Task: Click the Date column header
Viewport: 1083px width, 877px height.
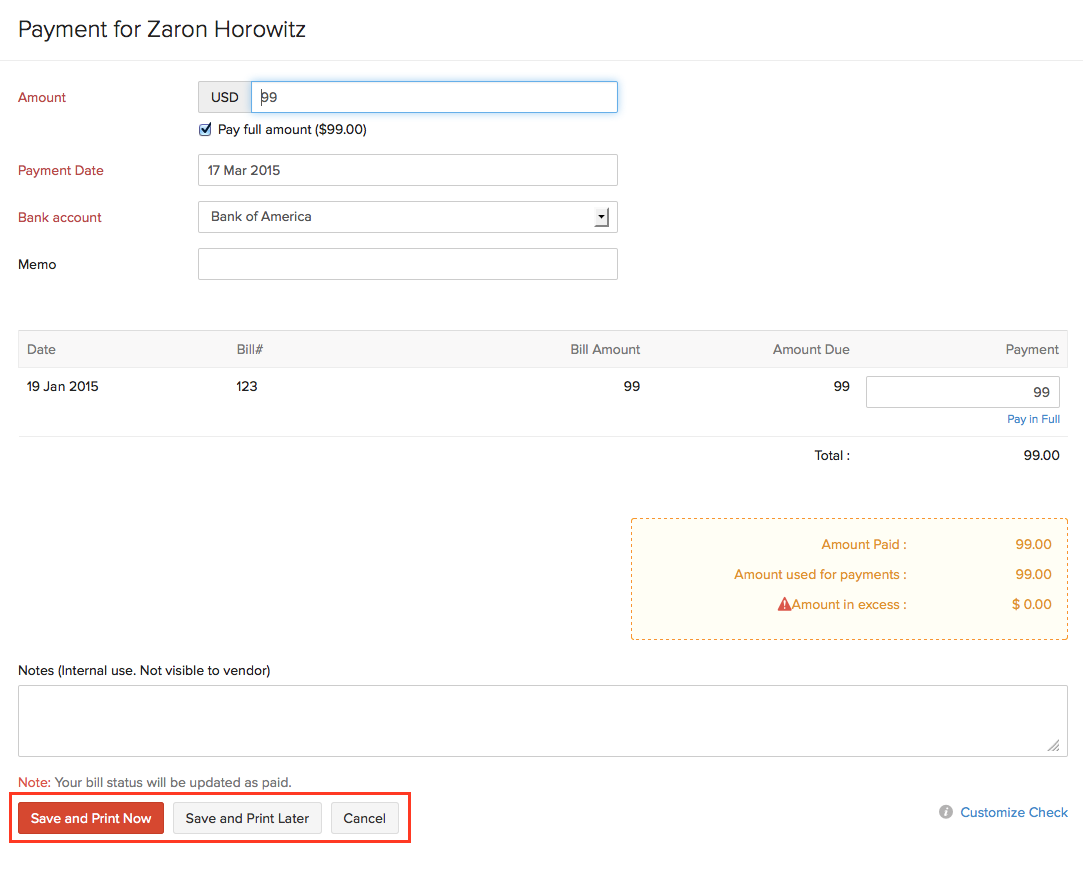Action: (41, 349)
